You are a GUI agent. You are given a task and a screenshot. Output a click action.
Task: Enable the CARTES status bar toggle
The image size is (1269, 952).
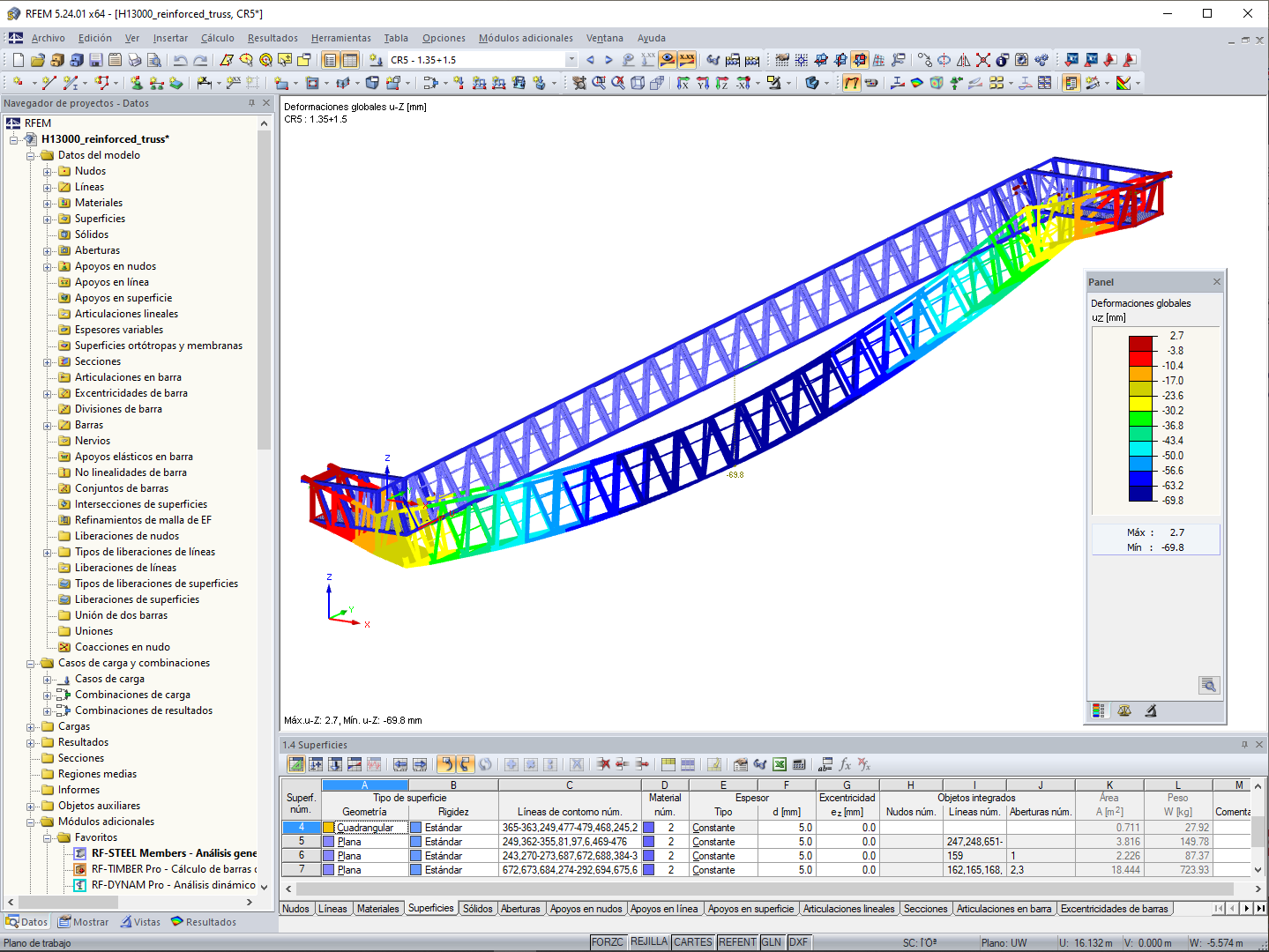(693, 941)
